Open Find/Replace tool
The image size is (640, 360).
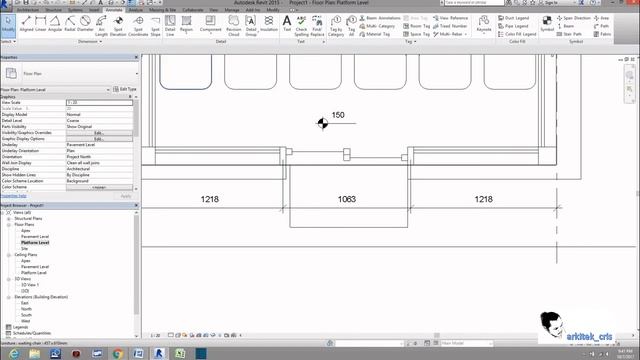click(317, 26)
